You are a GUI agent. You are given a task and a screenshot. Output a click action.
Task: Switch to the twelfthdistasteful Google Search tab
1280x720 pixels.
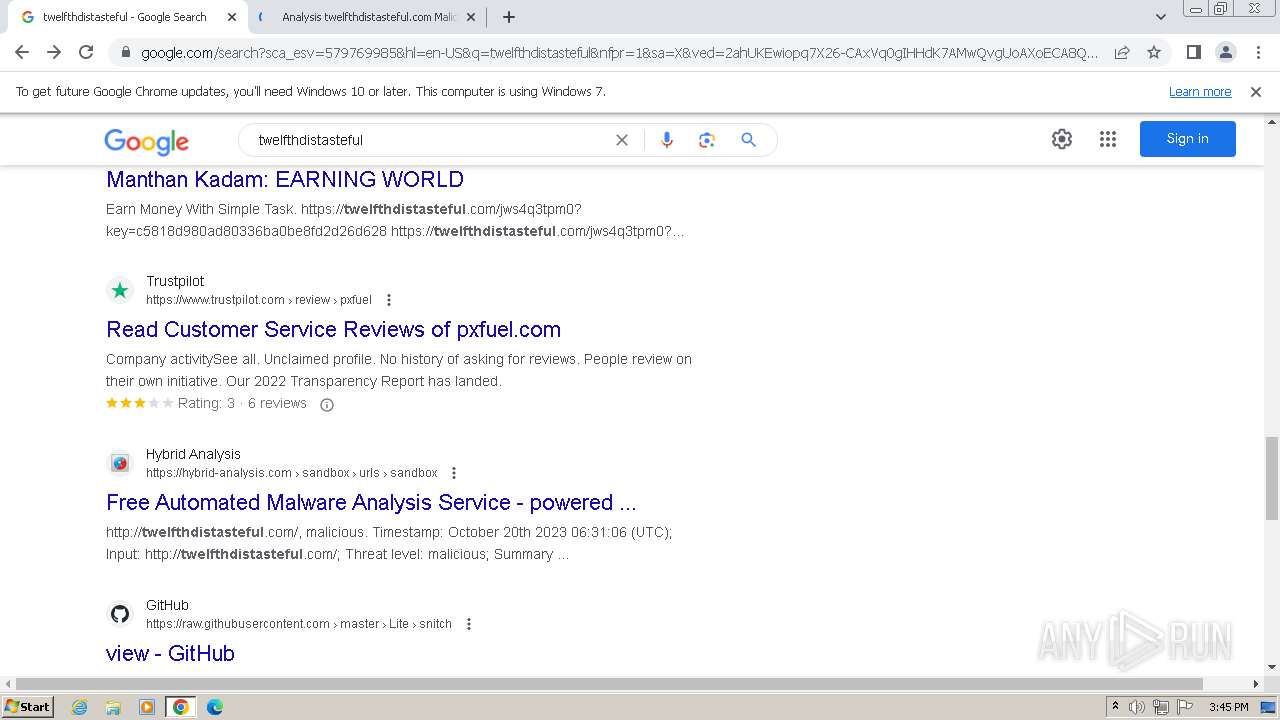pyautogui.click(x=126, y=17)
